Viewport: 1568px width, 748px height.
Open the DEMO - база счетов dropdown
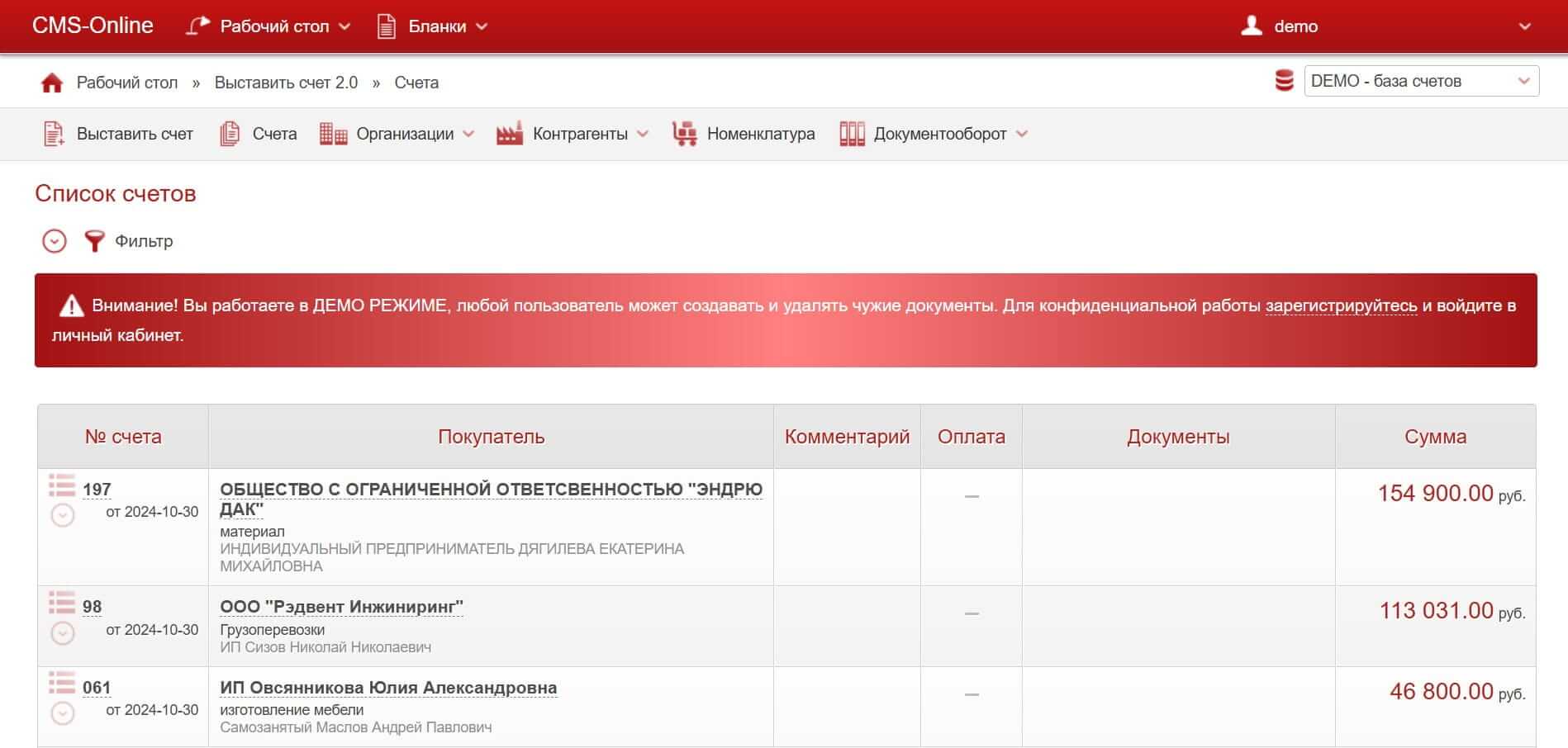tap(1421, 81)
